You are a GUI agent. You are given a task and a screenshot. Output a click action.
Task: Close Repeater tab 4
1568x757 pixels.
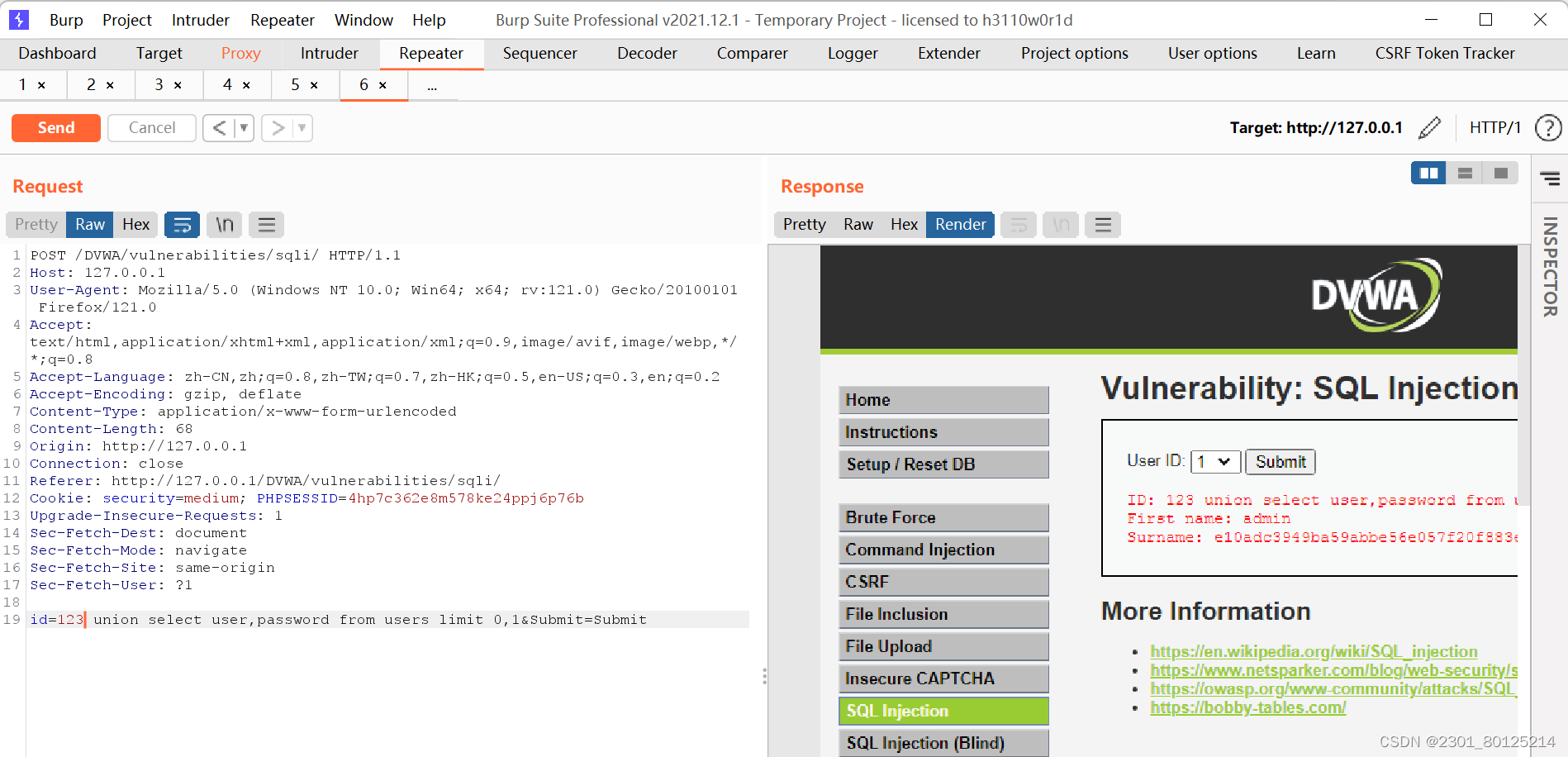pos(246,85)
